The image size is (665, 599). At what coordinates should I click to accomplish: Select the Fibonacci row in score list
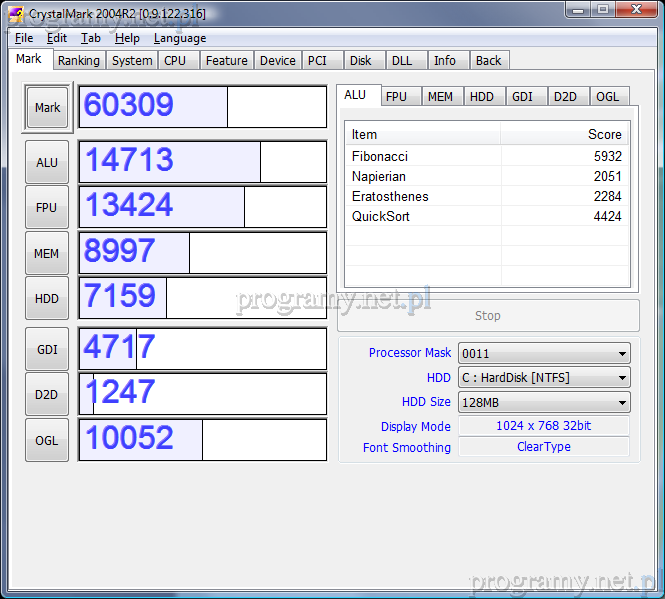click(486, 156)
